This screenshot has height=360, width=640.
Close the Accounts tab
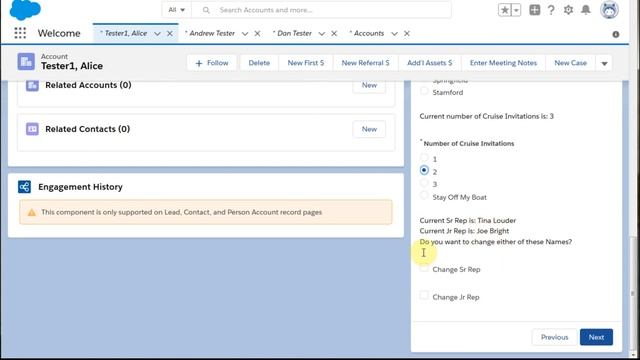(407, 33)
